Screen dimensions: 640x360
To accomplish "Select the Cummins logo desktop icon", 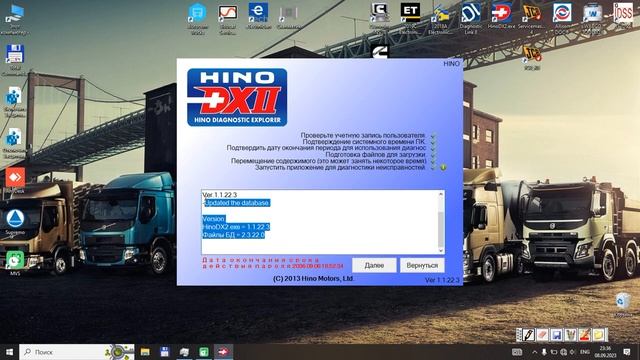I will tap(380, 52).
